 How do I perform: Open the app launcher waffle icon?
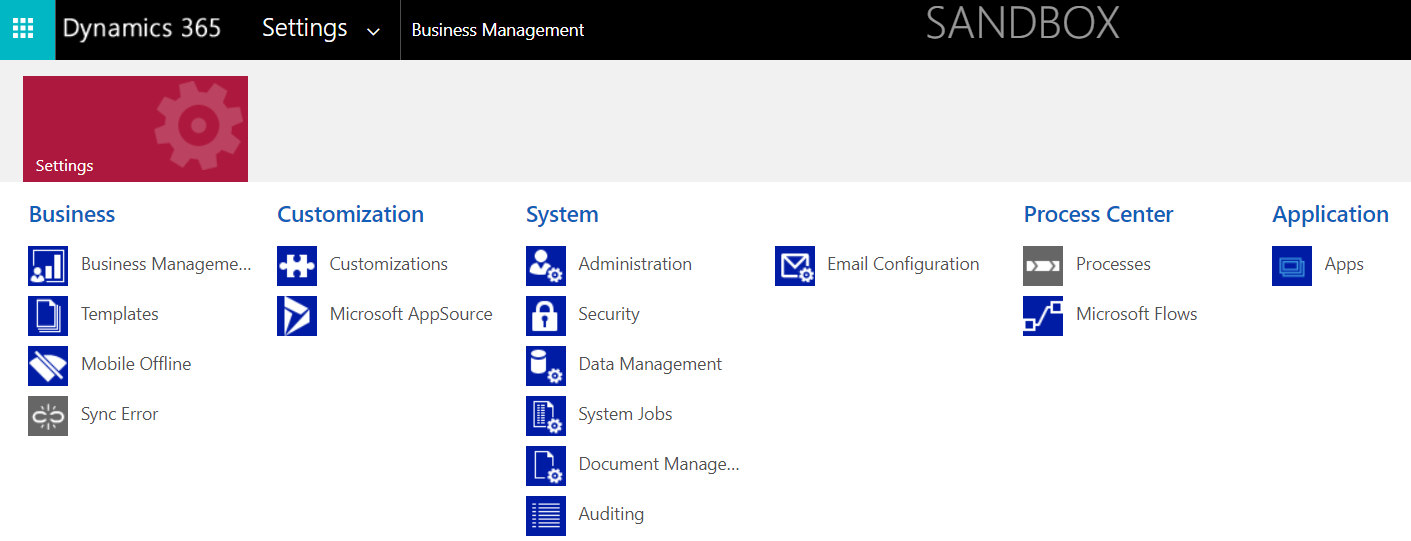pos(23,29)
